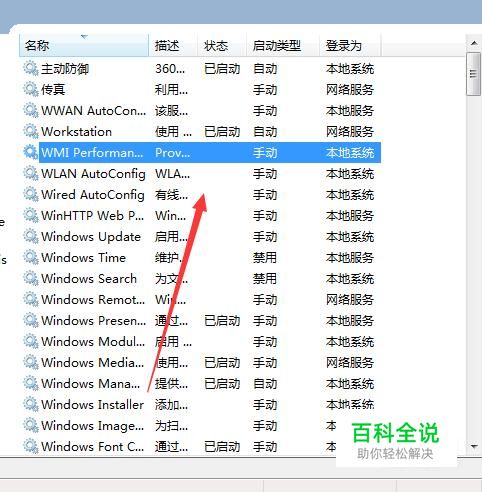Click the gear icon beside WLAN AutoConfig

pos(31,174)
